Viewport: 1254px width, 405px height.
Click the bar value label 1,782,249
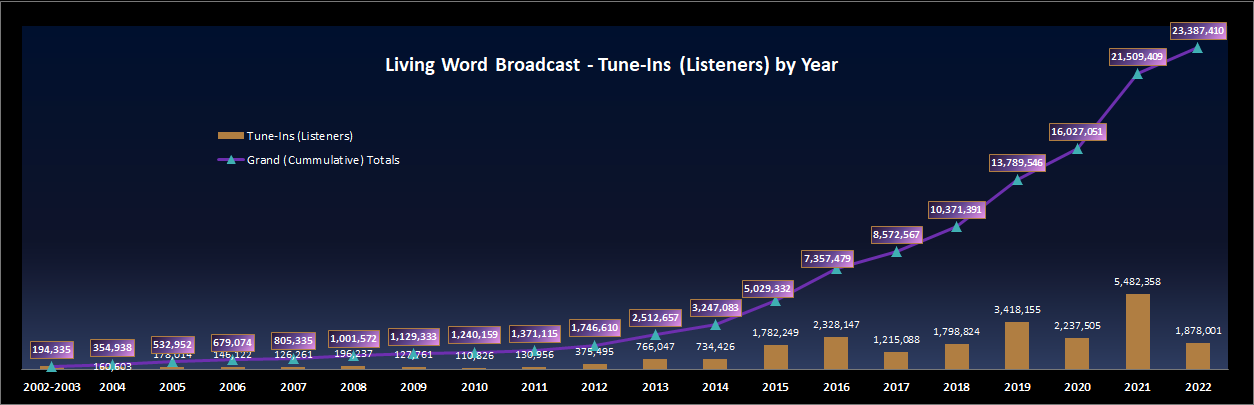click(x=776, y=332)
